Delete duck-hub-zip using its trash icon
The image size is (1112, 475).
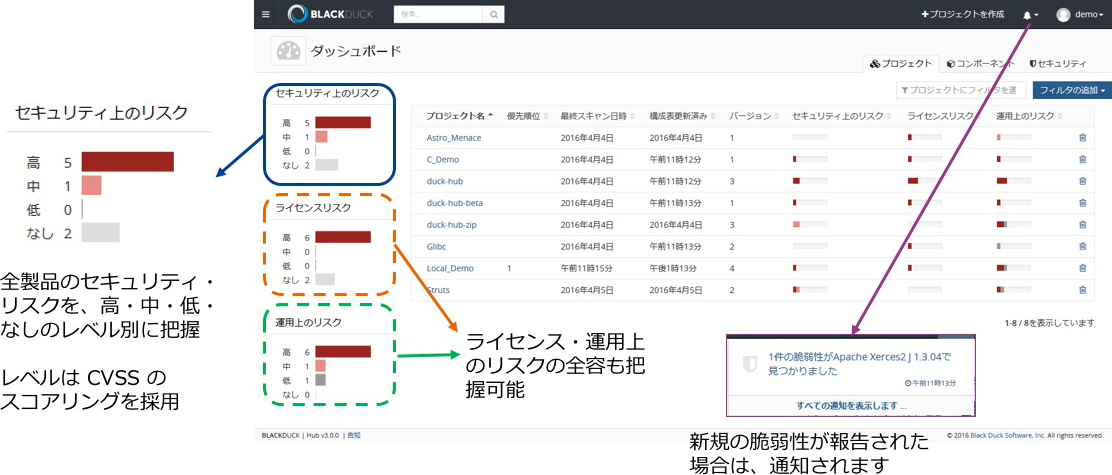click(x=1082, y=225)
